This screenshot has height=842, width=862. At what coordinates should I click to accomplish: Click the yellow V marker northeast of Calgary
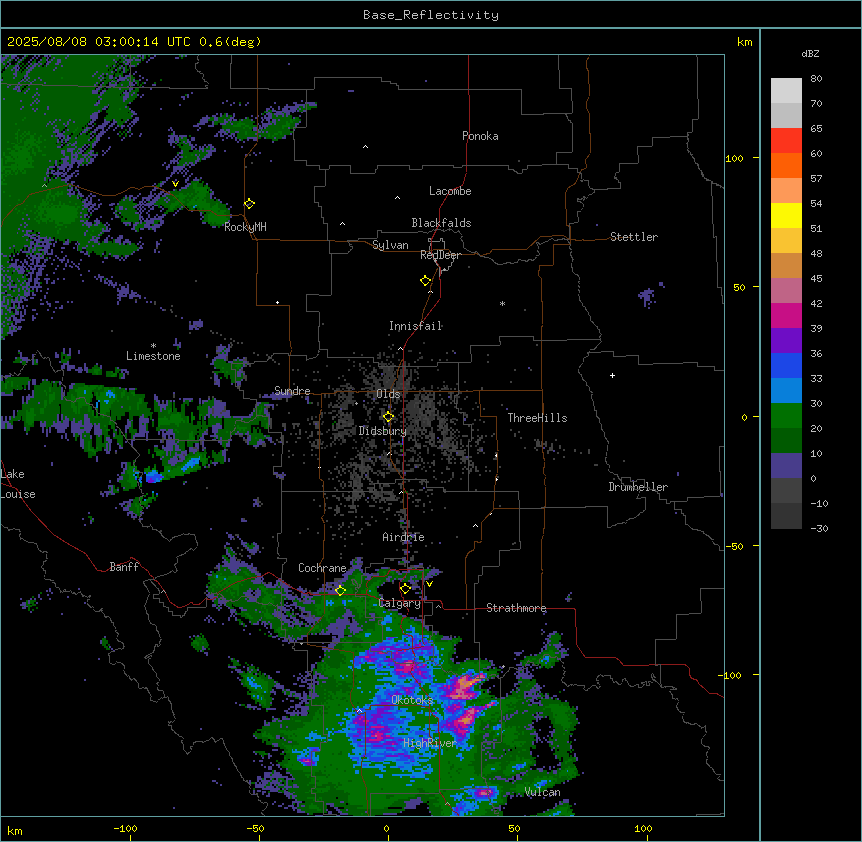[x=429, y=584]
